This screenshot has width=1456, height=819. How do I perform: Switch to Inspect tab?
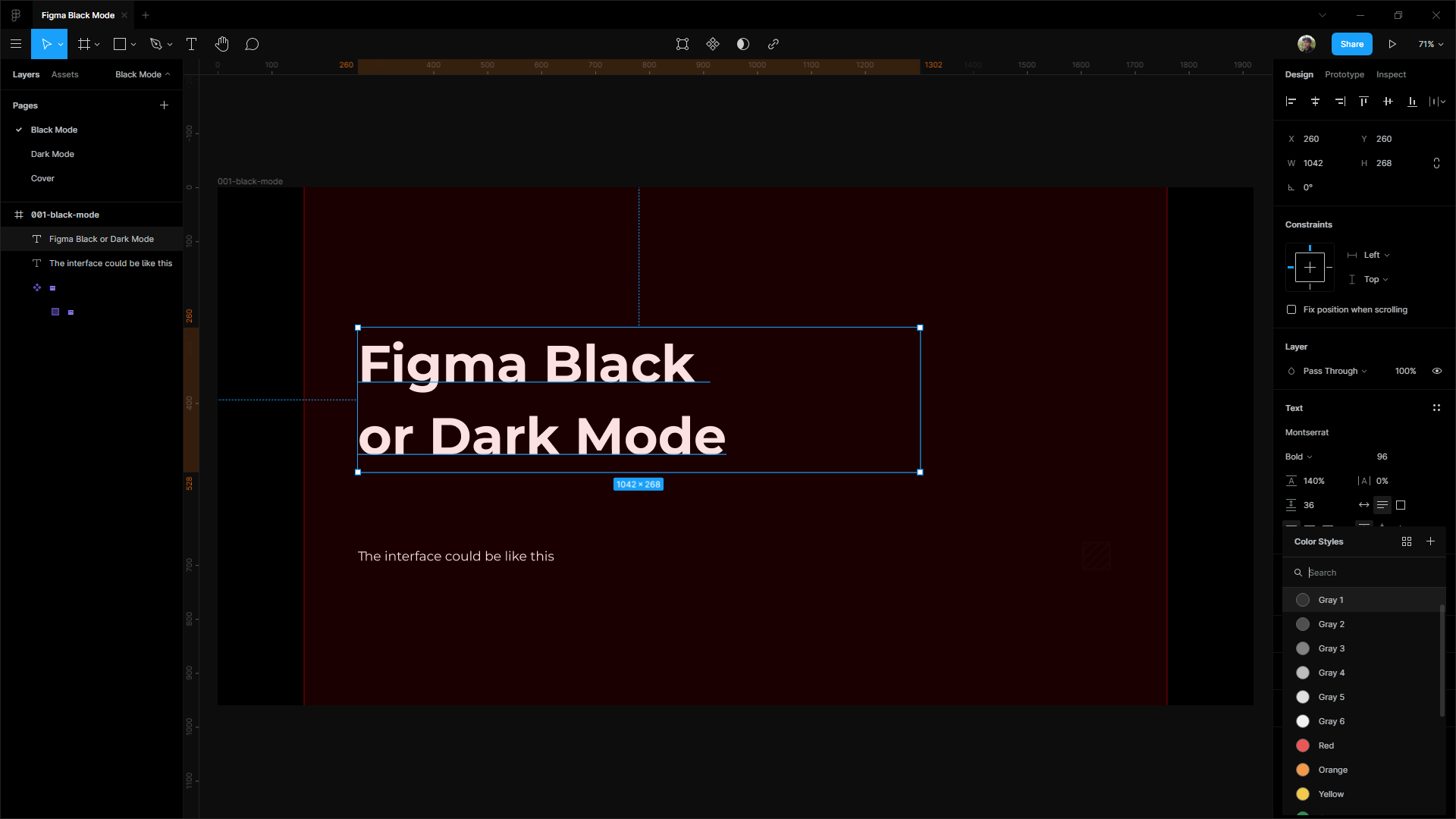pos(1391,74)
